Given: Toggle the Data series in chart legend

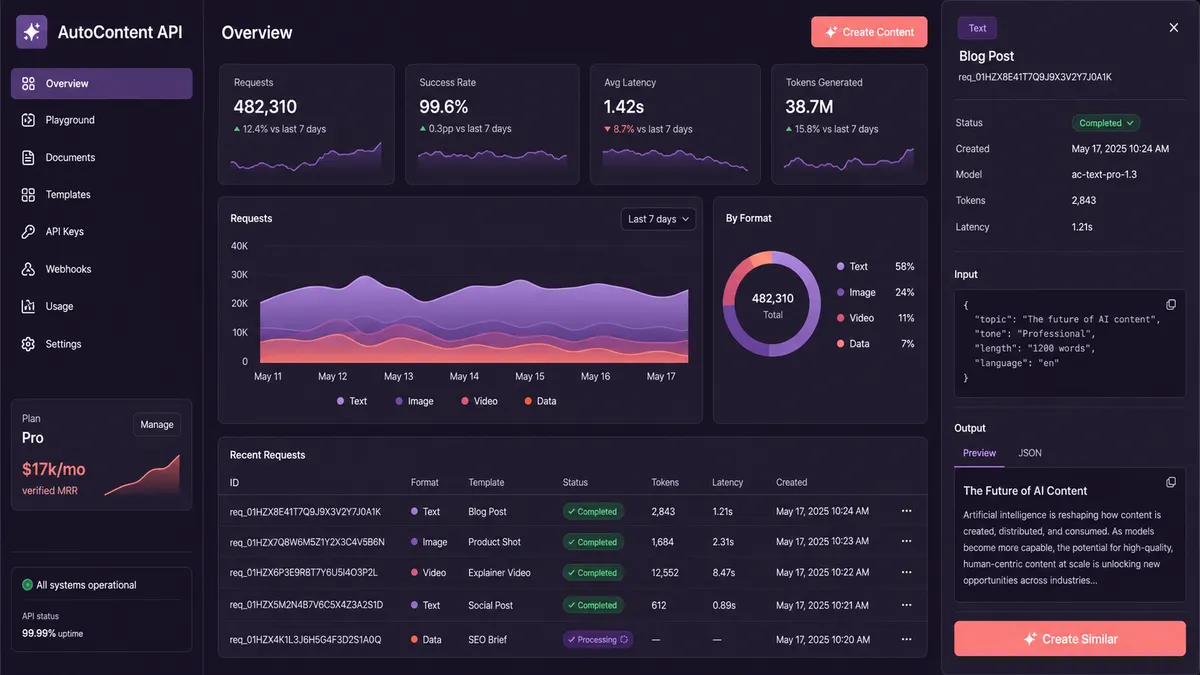Looking at the screenshot, I should click(x=540, y=401).
